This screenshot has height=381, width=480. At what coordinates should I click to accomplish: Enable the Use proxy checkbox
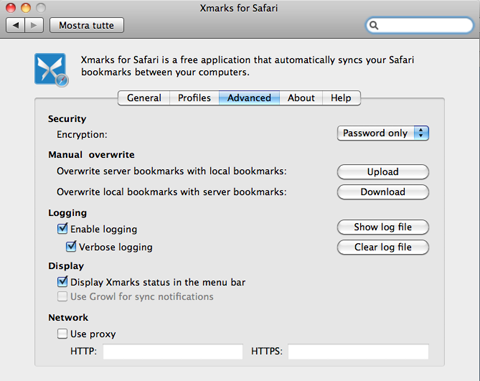(62, 334)
